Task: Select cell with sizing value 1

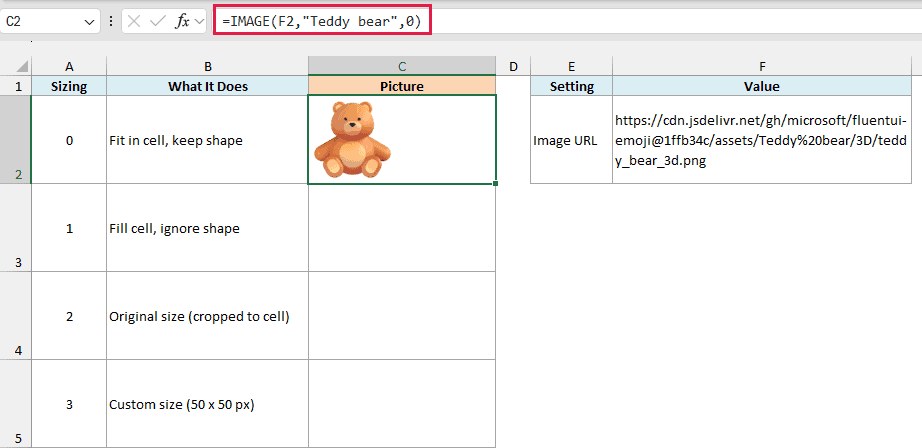Action: tap(69, 228)
